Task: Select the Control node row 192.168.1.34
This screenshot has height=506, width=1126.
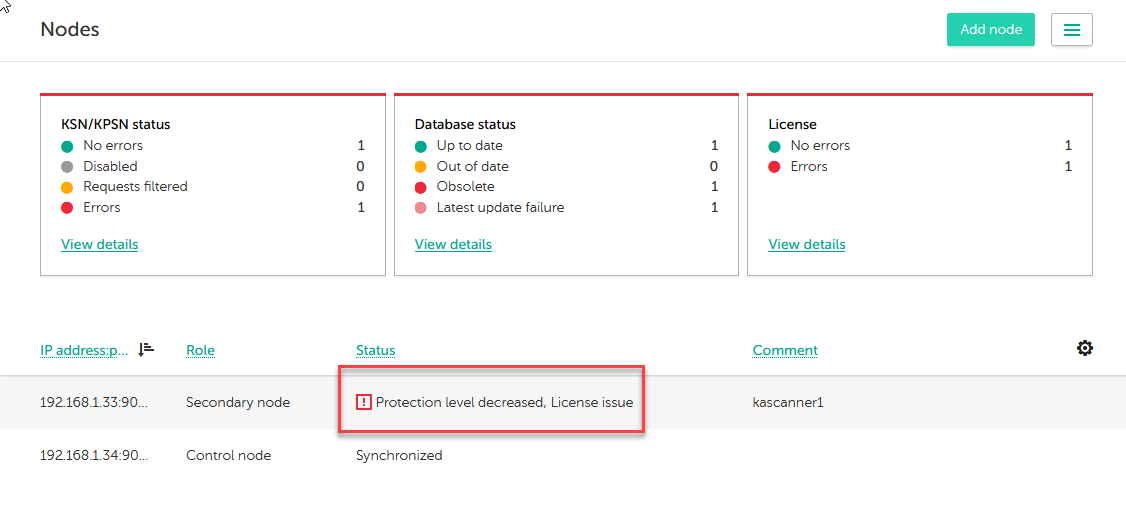Action: click(x=94, y=455)
